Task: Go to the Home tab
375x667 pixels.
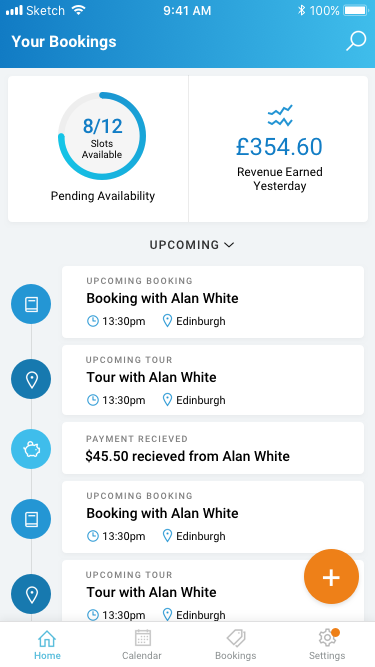Action: tap(47, 644)
